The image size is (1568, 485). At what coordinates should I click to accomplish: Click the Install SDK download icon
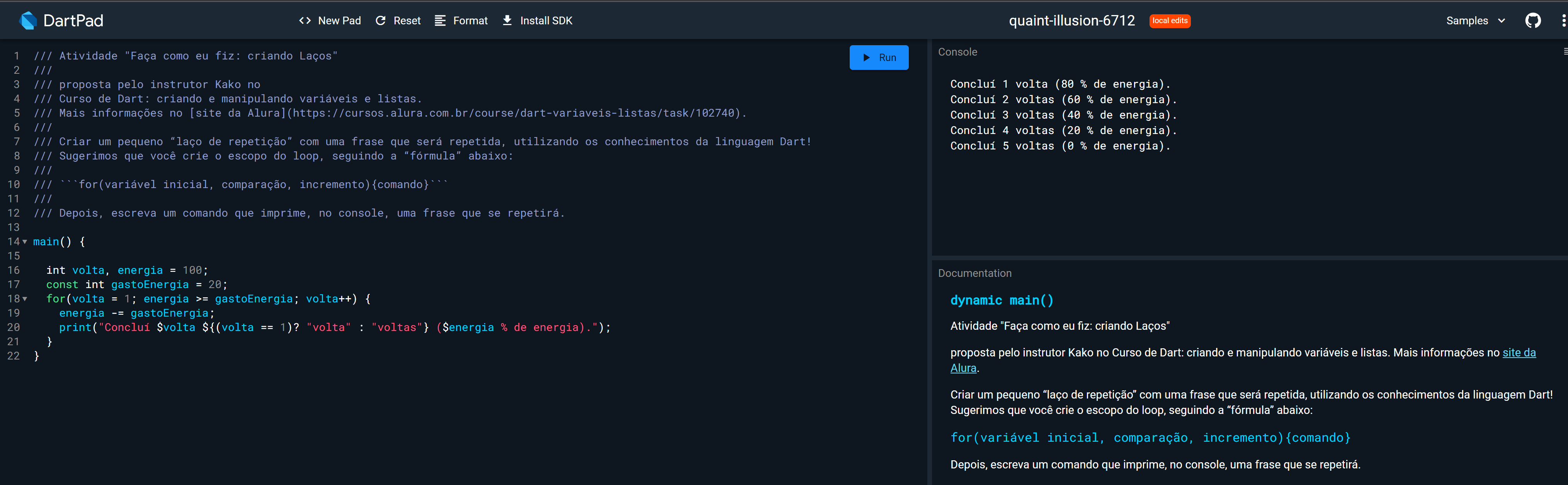(x=507, y=21)
